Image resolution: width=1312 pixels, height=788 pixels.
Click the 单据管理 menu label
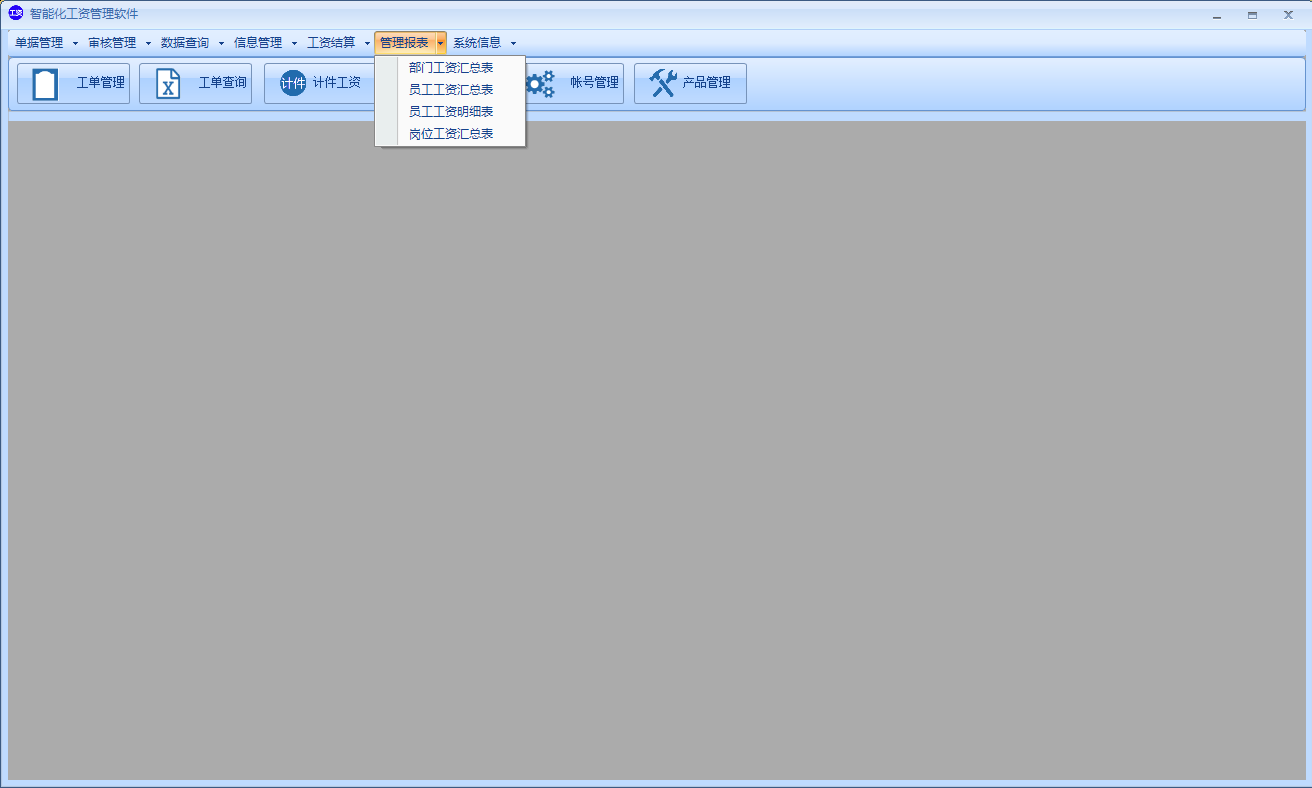[39, 43]
